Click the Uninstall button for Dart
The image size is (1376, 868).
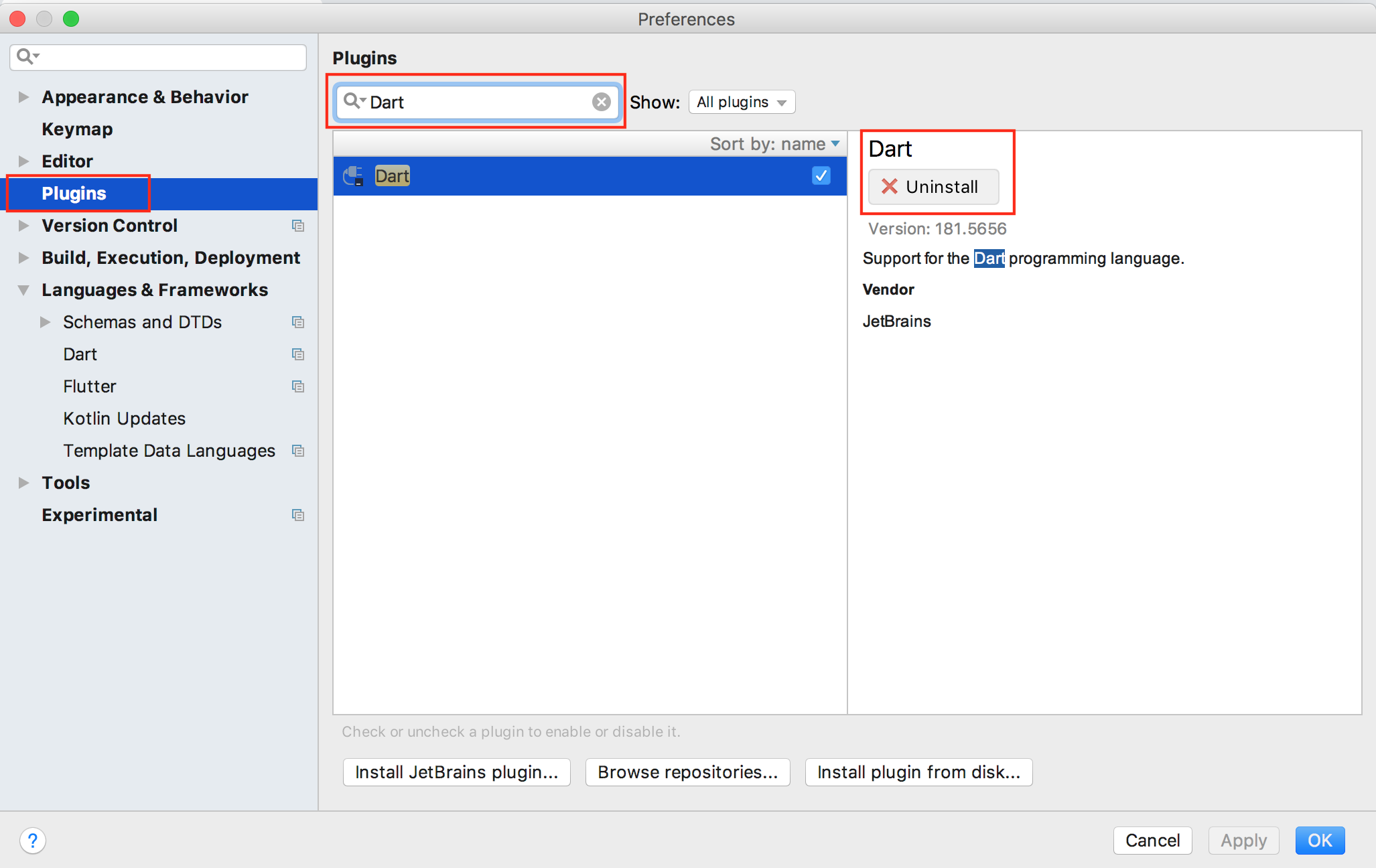933,187
